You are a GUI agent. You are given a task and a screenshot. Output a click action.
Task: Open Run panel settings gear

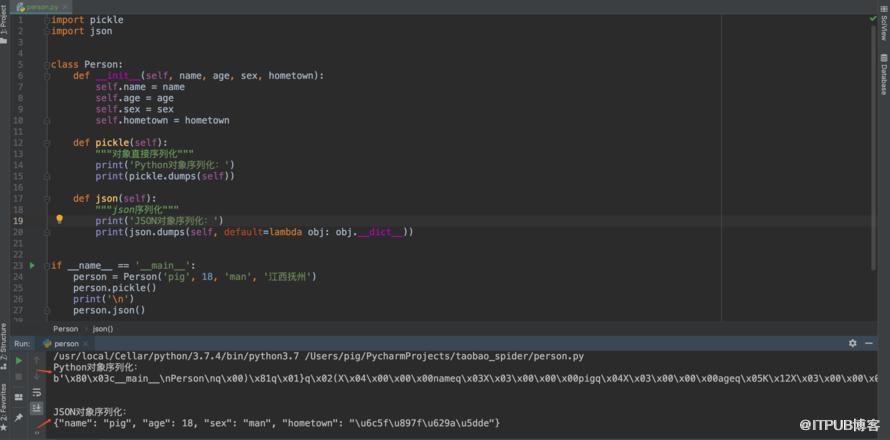click(x=853, y=343)
